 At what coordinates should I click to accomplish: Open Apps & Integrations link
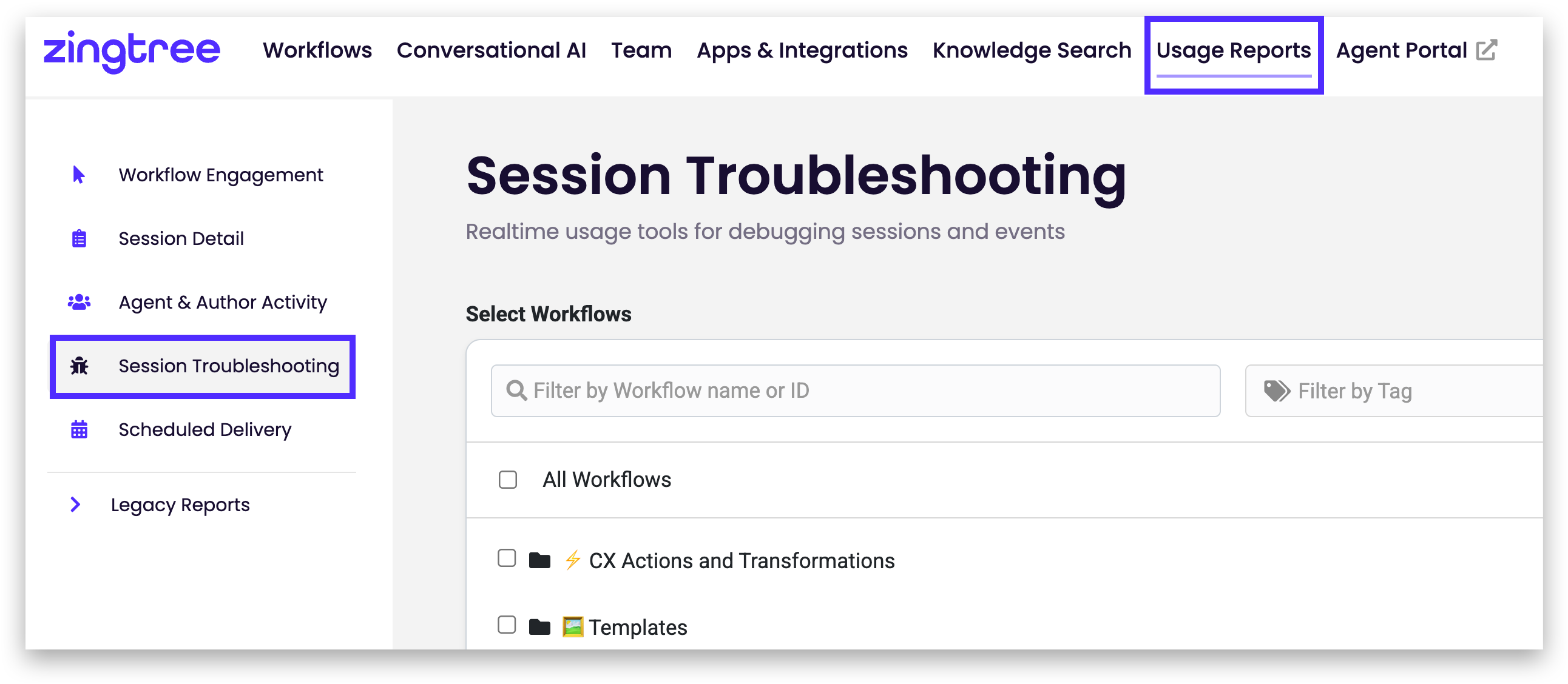(802, 50)
